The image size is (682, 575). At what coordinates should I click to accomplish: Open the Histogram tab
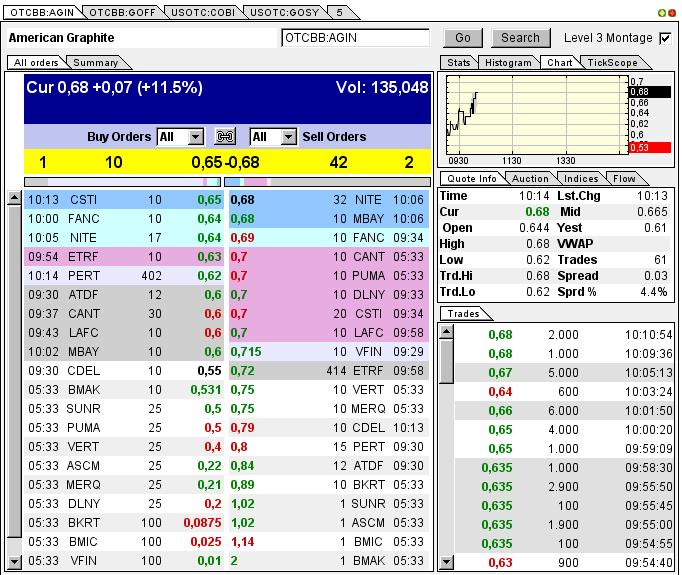point(507,62)
